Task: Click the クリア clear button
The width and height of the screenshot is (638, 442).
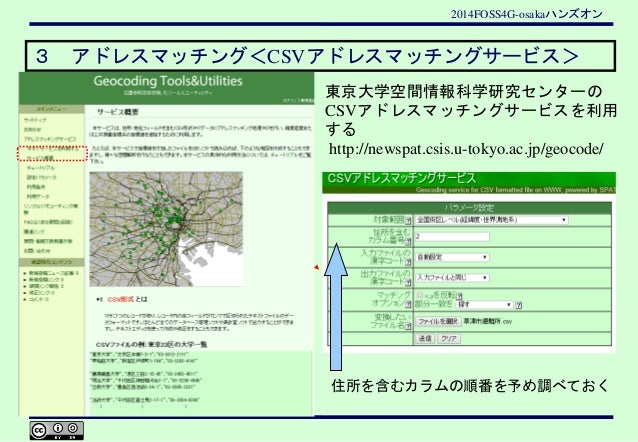Action: click(x=449, y=338)
